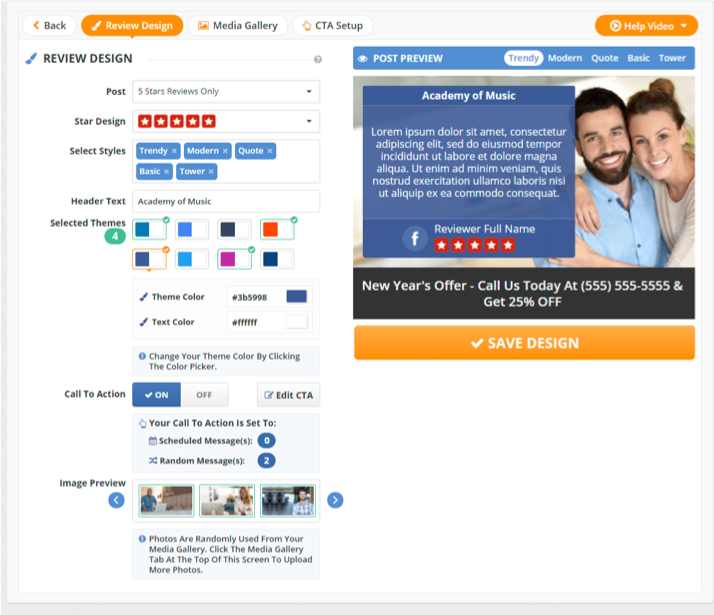714x615 pixels.
Task: Turn Call To Action ON
Action: click(157, 395)
